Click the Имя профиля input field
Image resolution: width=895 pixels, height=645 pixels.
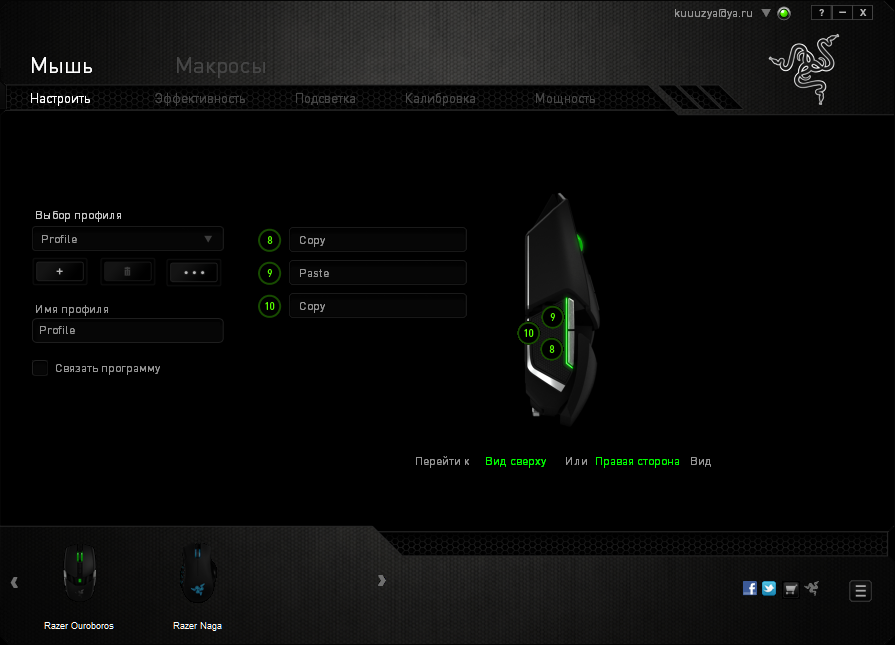127,330
